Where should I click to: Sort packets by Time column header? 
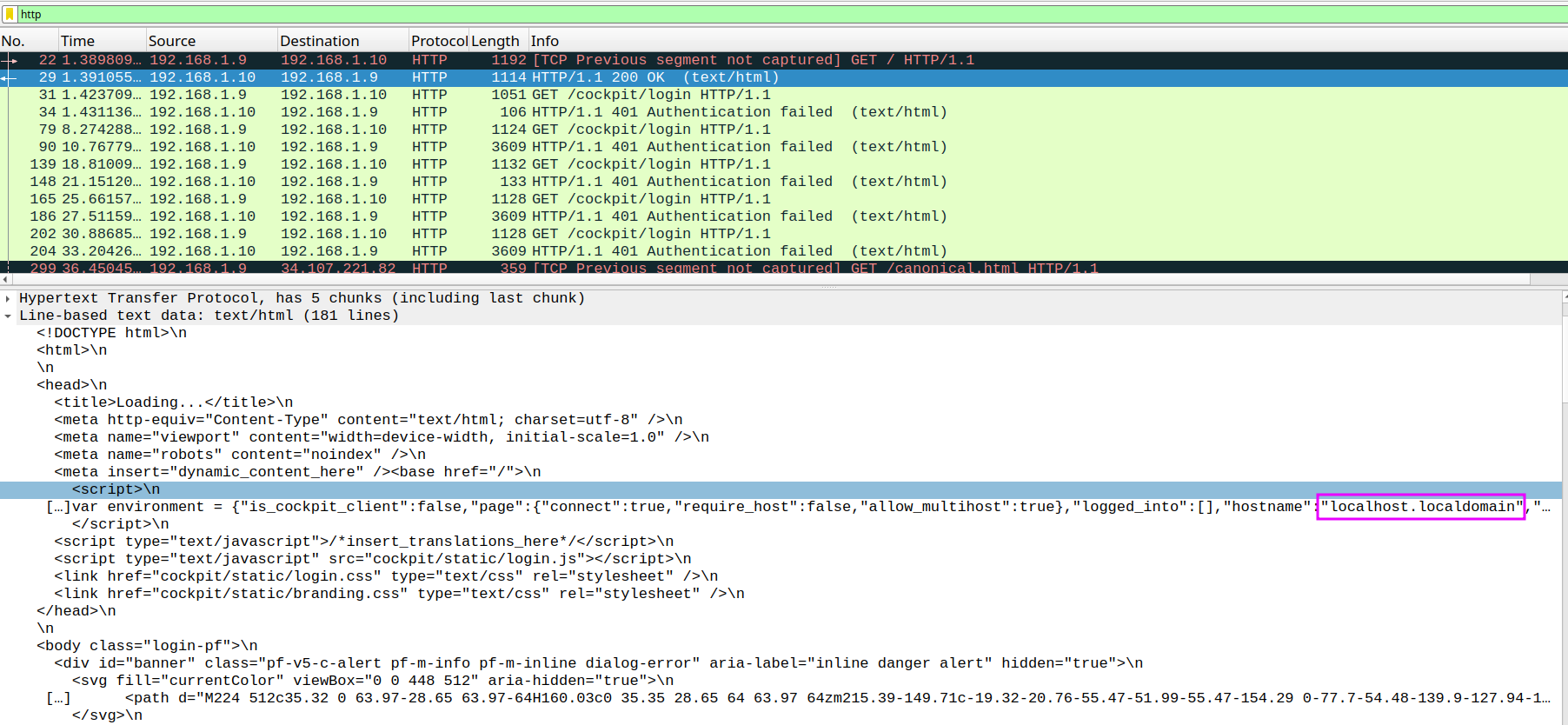pos(102,41)
